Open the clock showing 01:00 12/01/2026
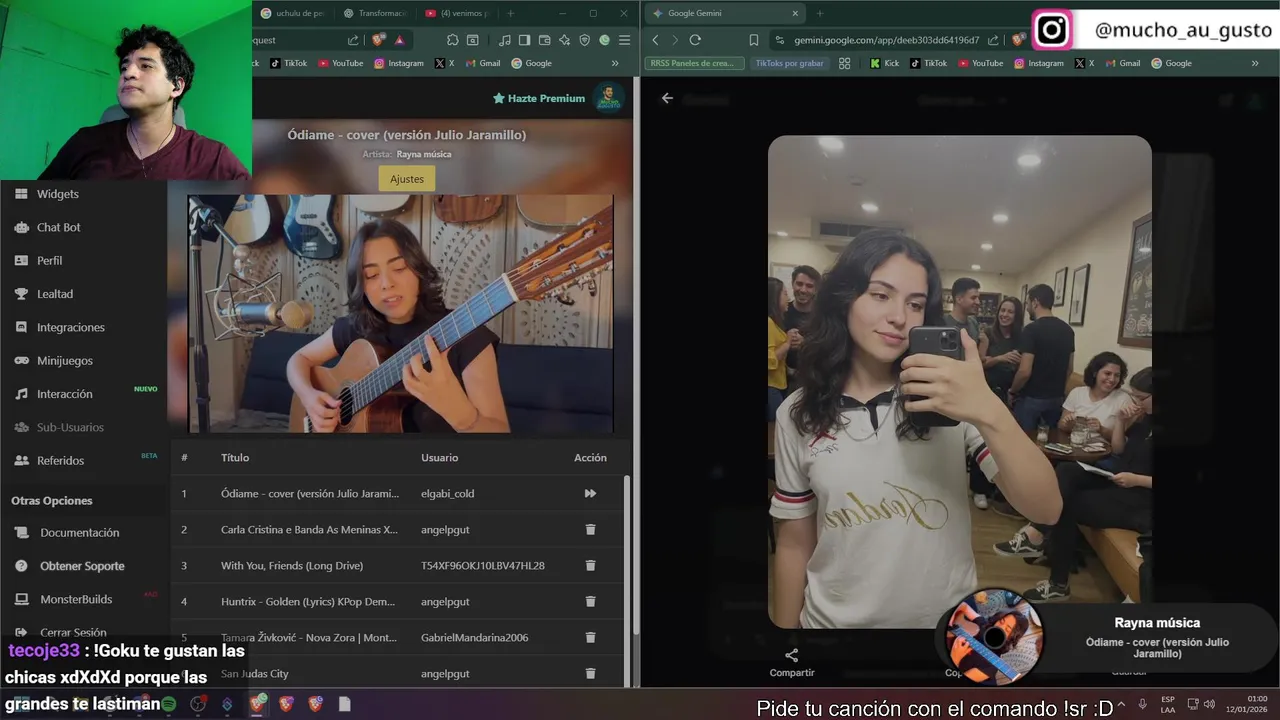1280x720 pixels. tap(1247, 704)
